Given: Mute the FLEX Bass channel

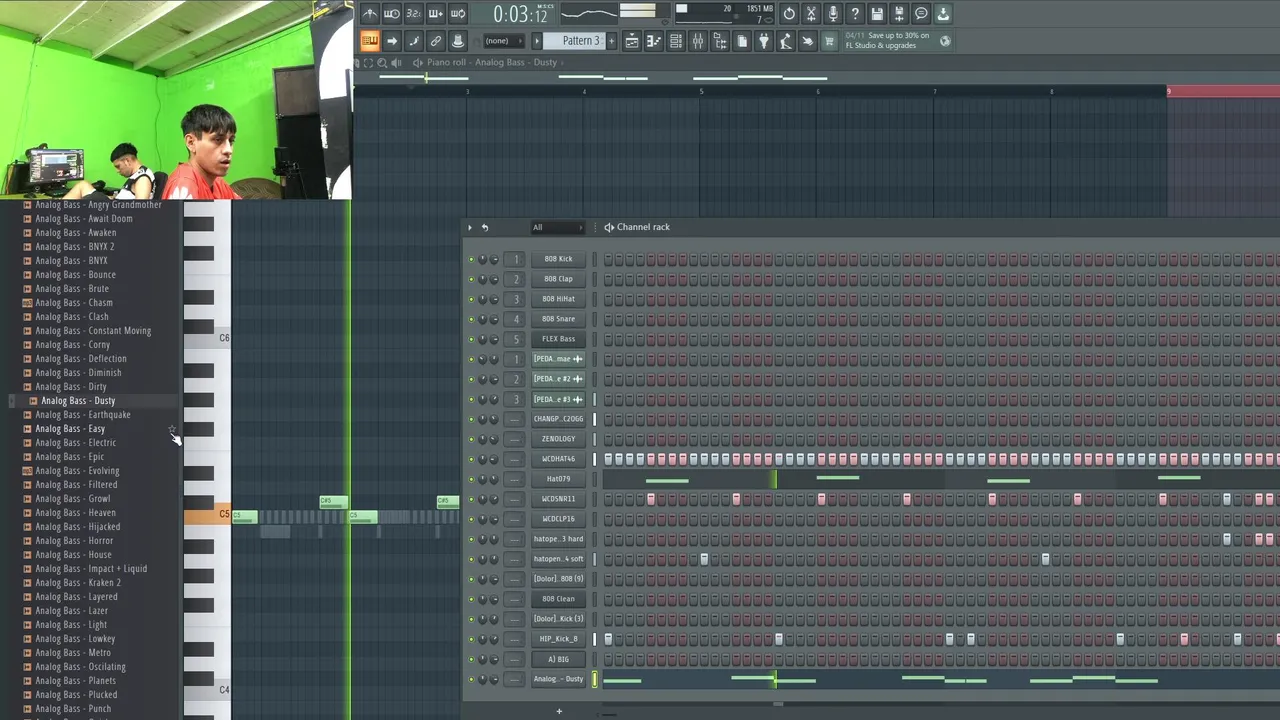Looking at the screenshot, I should [471, 339].
